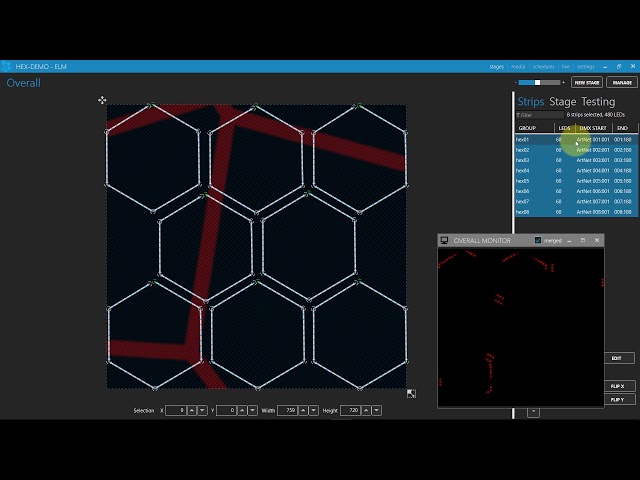Click the stage zoom slider handle
Image resolution: width=640 pixels, height=480 pixels.
point(538,82)
